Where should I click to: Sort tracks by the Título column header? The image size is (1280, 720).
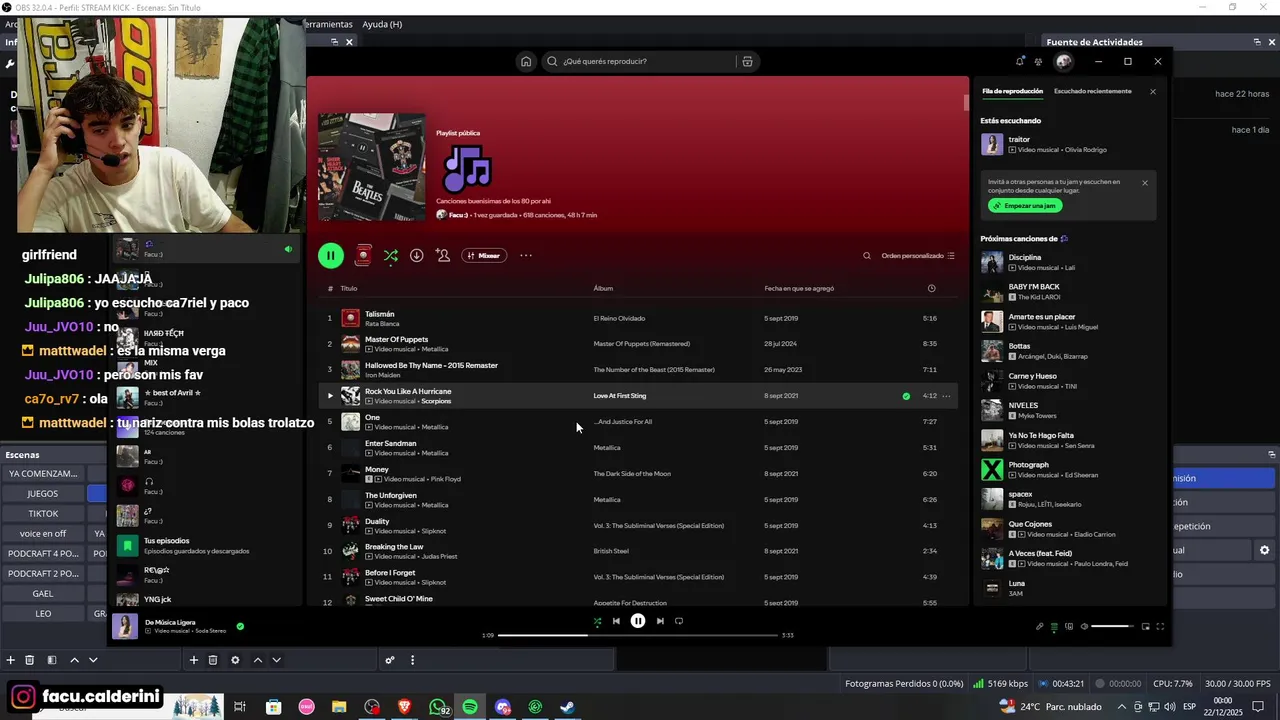click(x=348, y=288)
